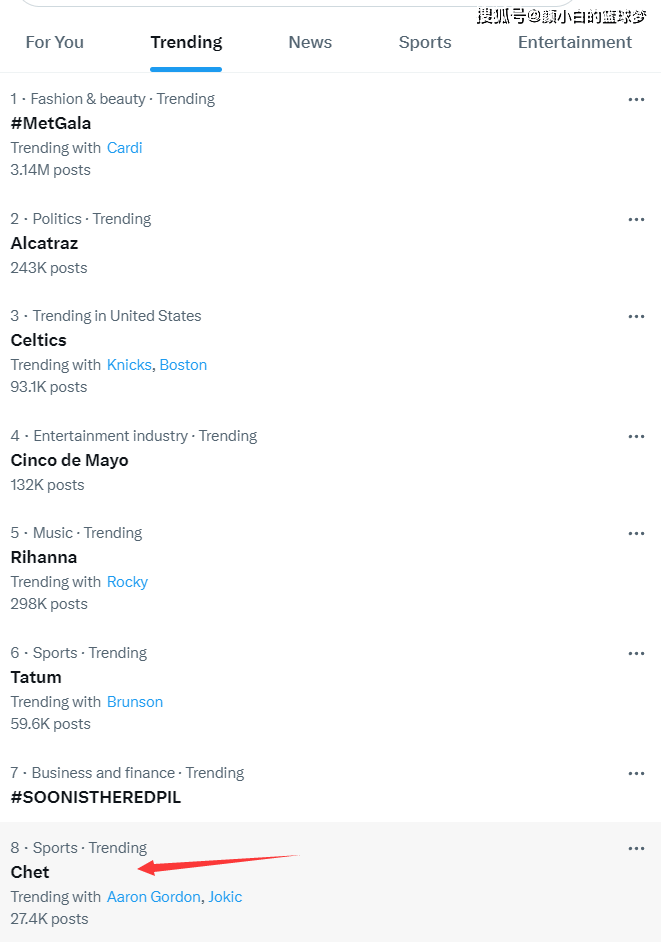Open the Boston related trend link

tap(183, 365)
